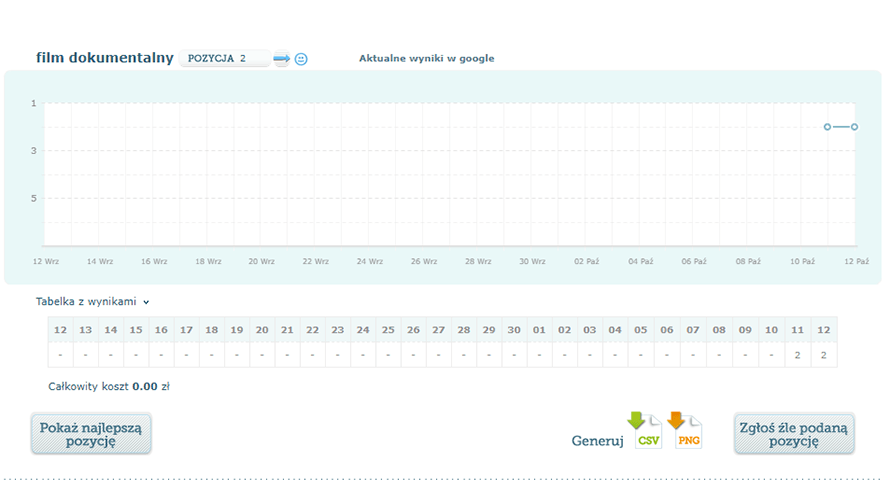Click the 'film dokumentalny' heading
Screen dimensions: 890x500
104,58
